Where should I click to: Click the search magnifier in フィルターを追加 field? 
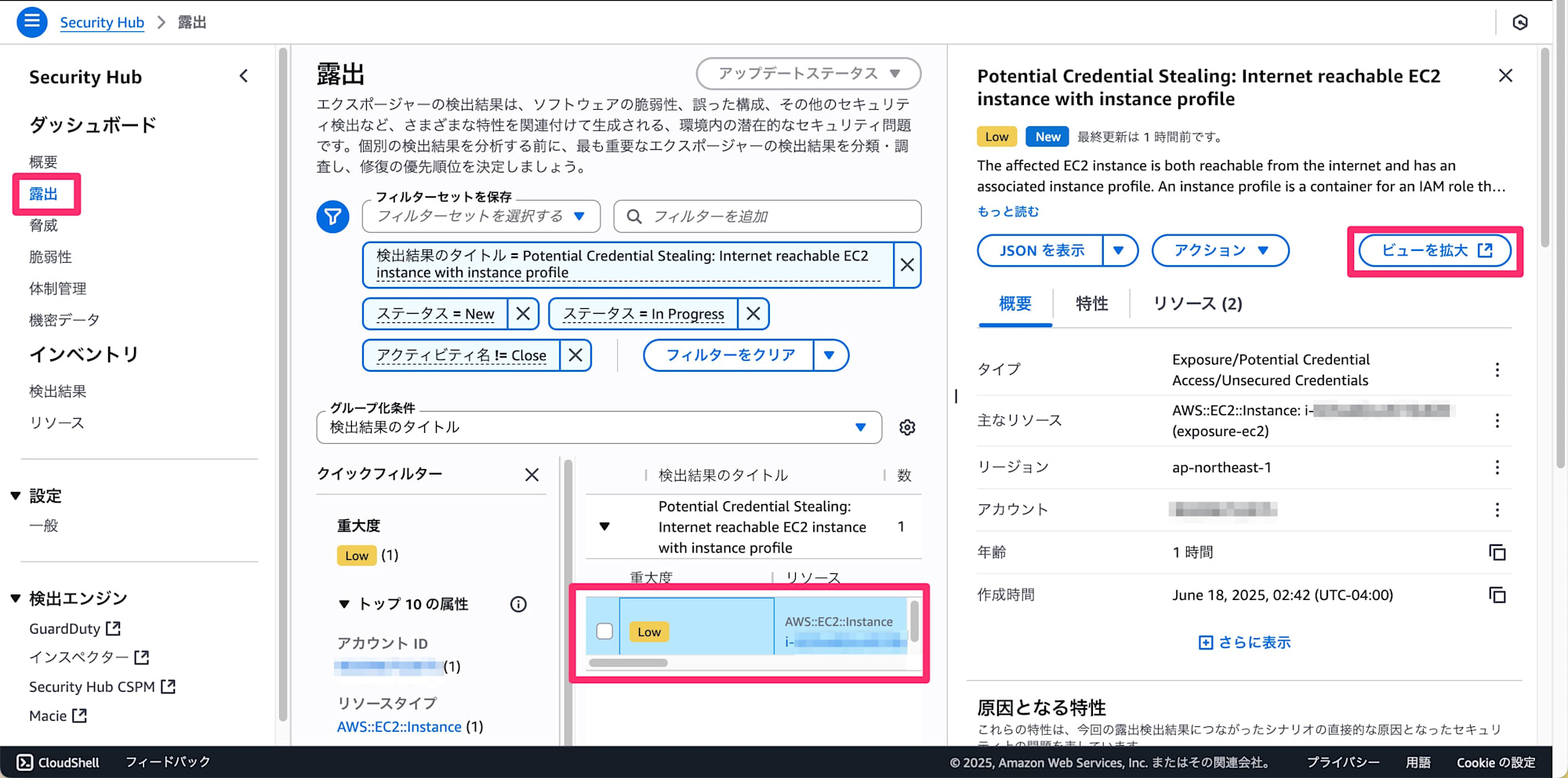tap(634, 216)
